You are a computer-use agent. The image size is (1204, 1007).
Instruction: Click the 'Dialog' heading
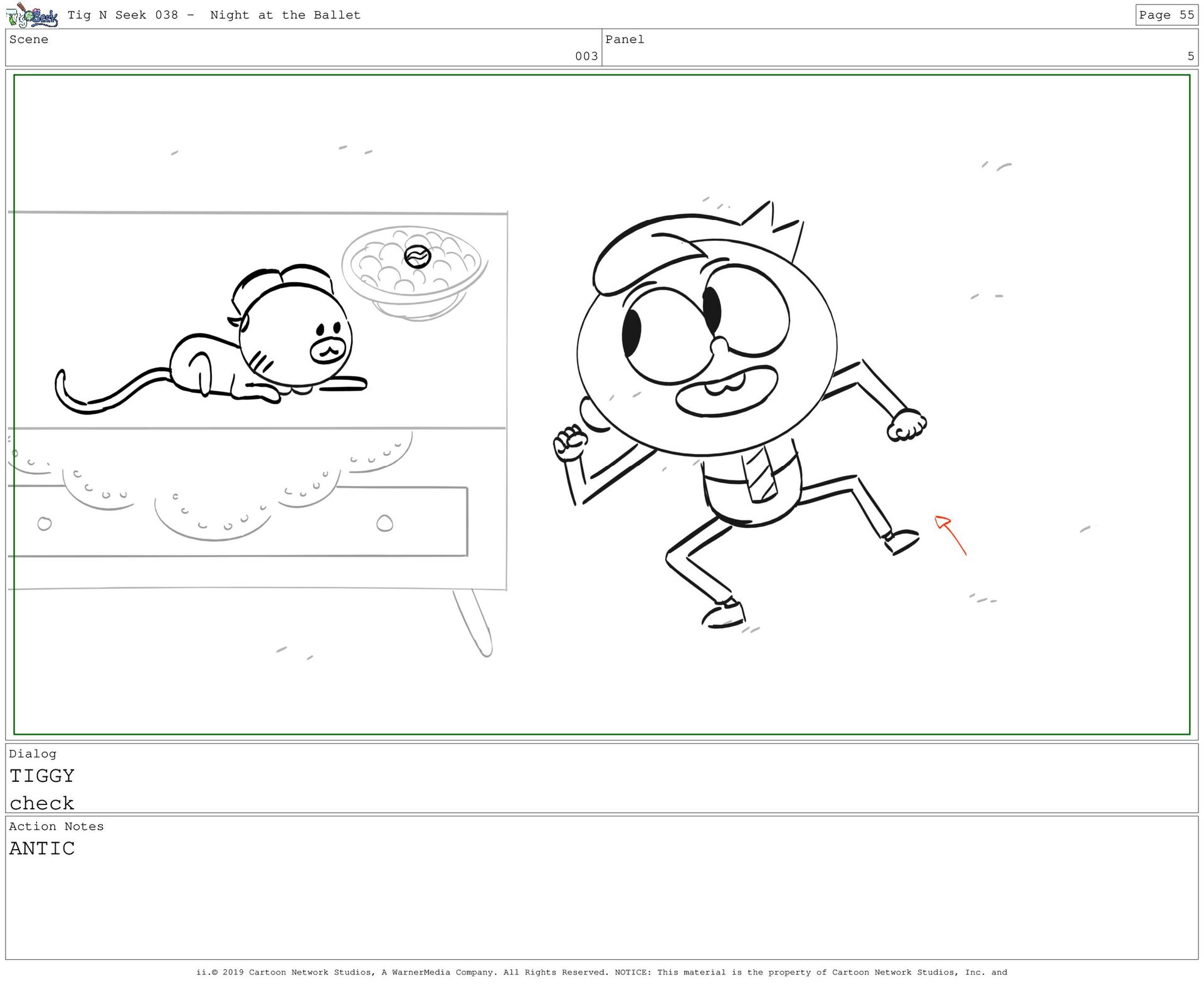[x=33, y=754]
